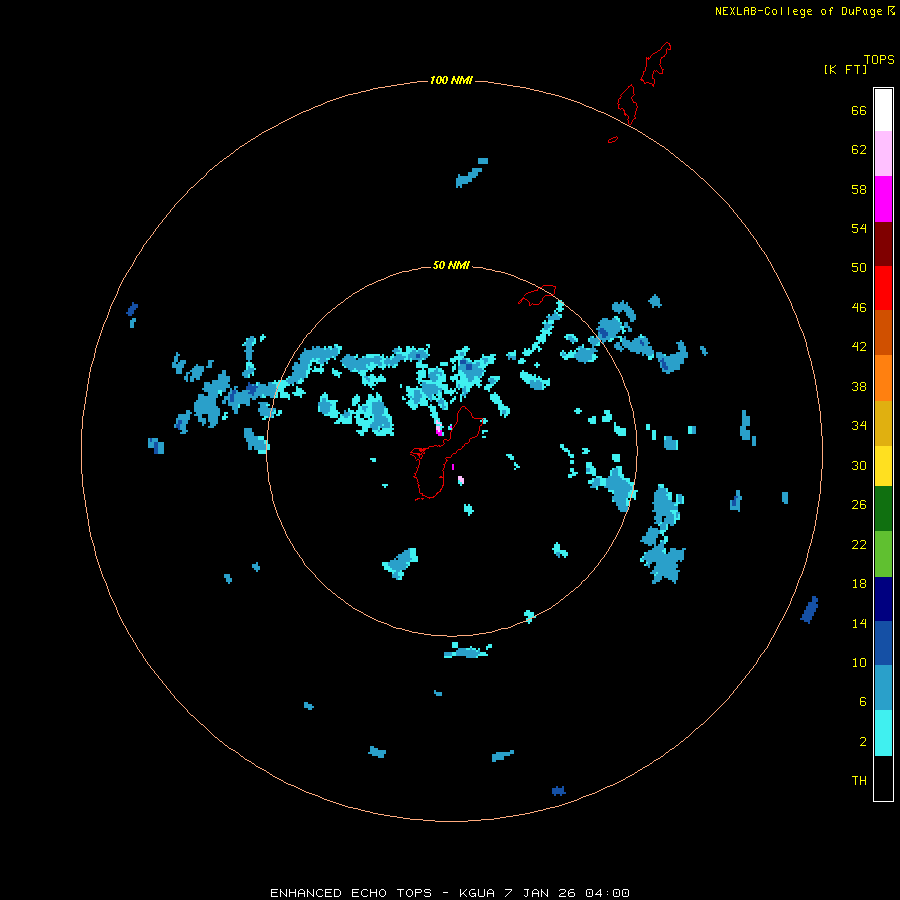Select the dark green legend swatch
The width and height of the screenshot is (900, 900).
coord(883,509)
